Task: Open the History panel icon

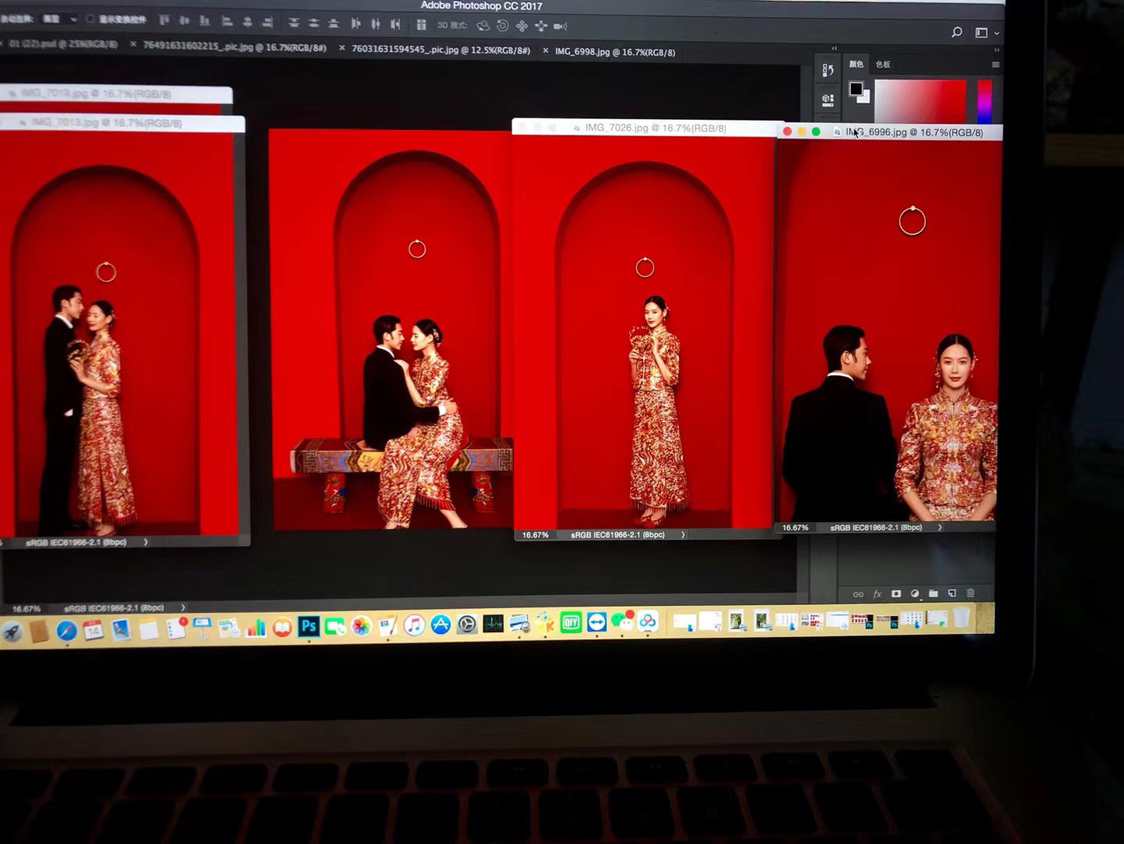Action: [828, 70]
